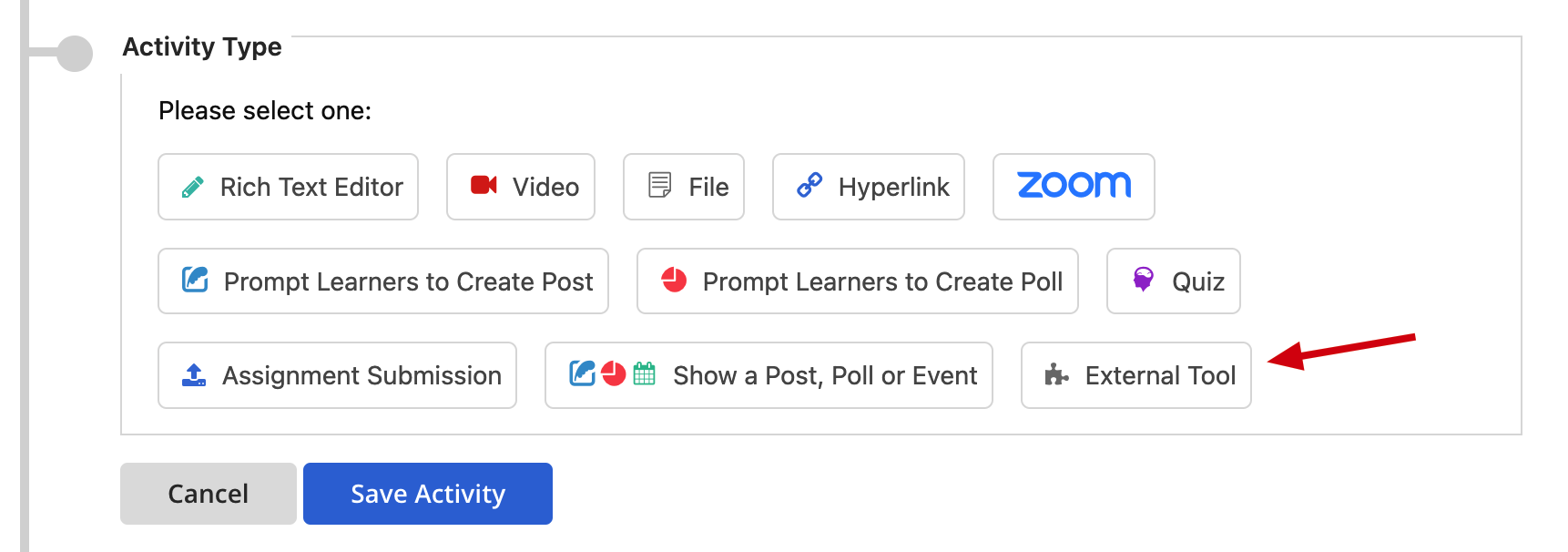Choose the Video activity type

[x=521, y=187]
